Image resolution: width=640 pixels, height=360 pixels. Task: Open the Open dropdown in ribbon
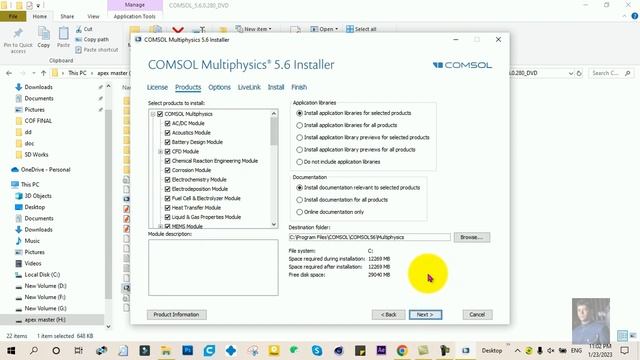click(x=325, y=29)
